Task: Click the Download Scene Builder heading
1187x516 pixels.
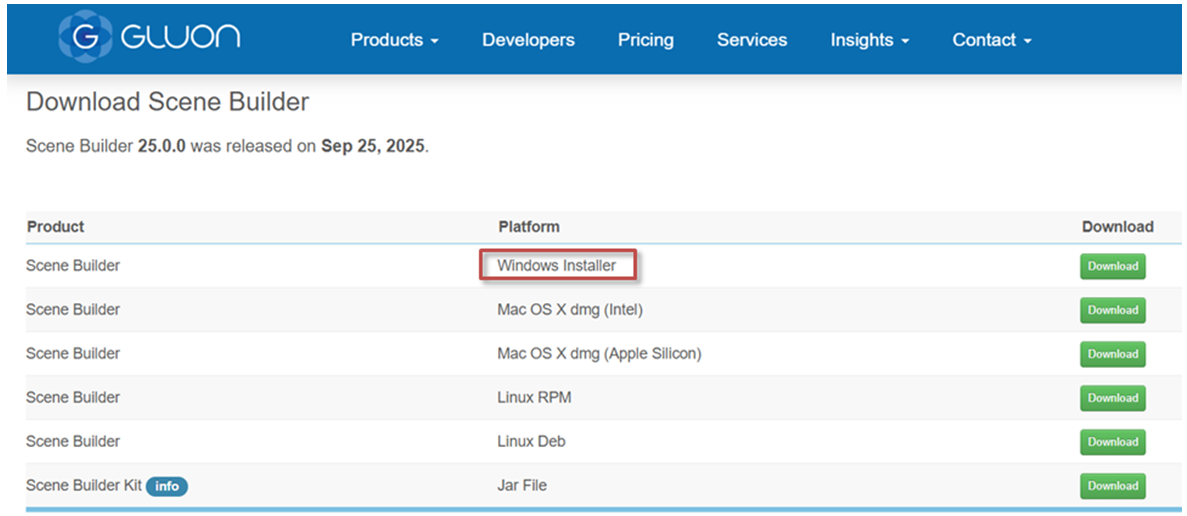Action: coord(167,102)
